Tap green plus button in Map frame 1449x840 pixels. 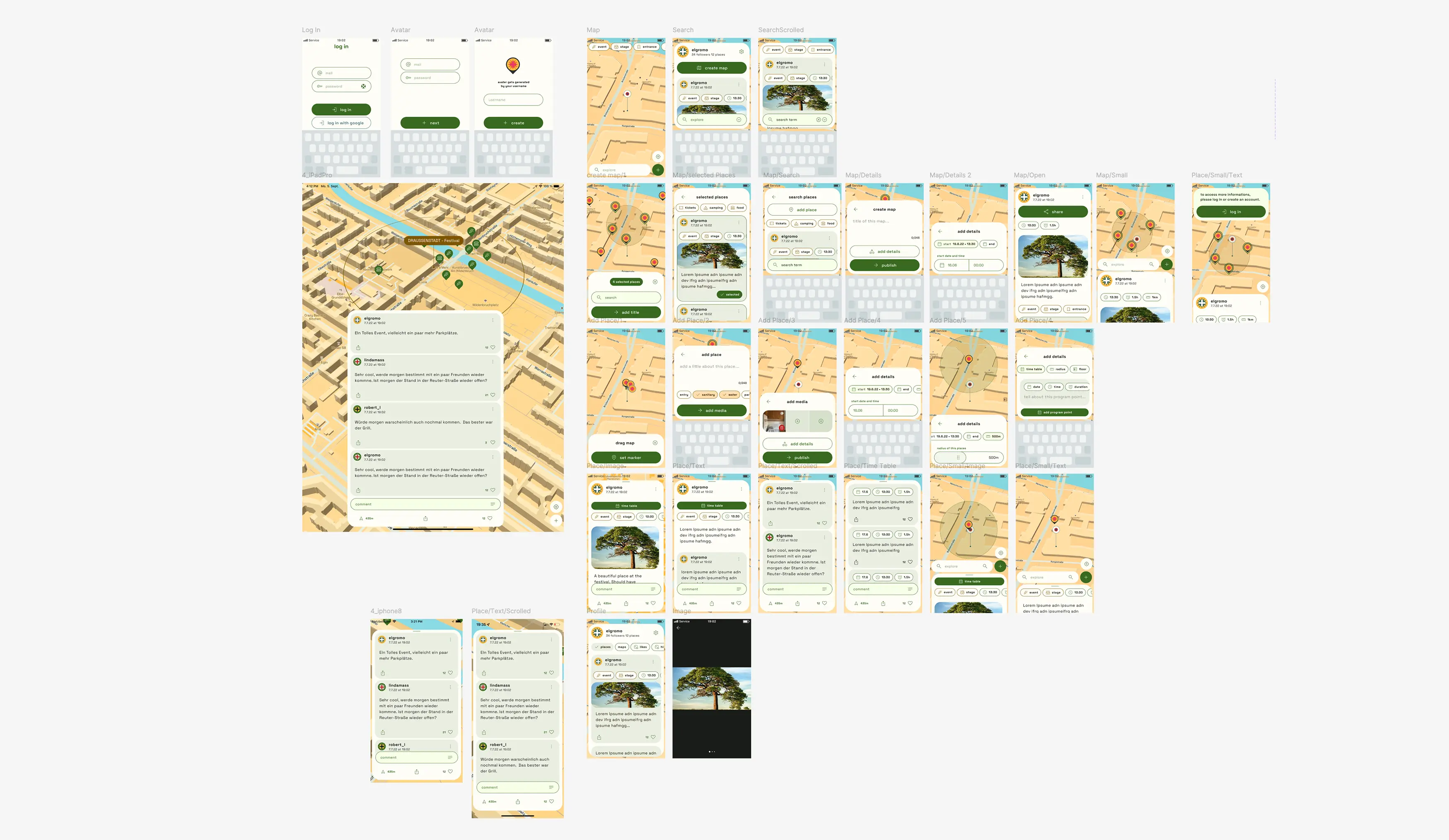[658, 169]
